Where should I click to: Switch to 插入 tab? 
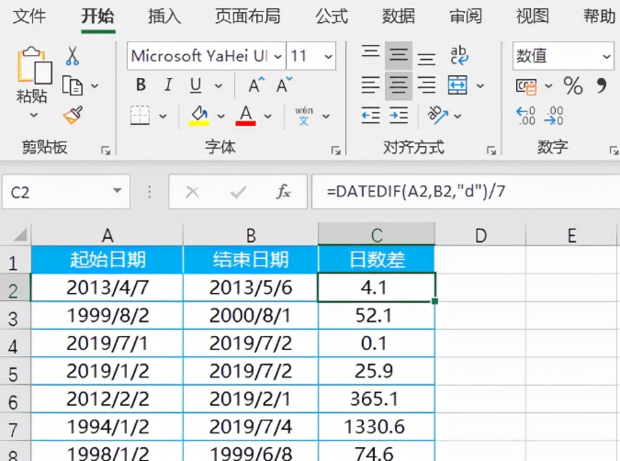164,16
